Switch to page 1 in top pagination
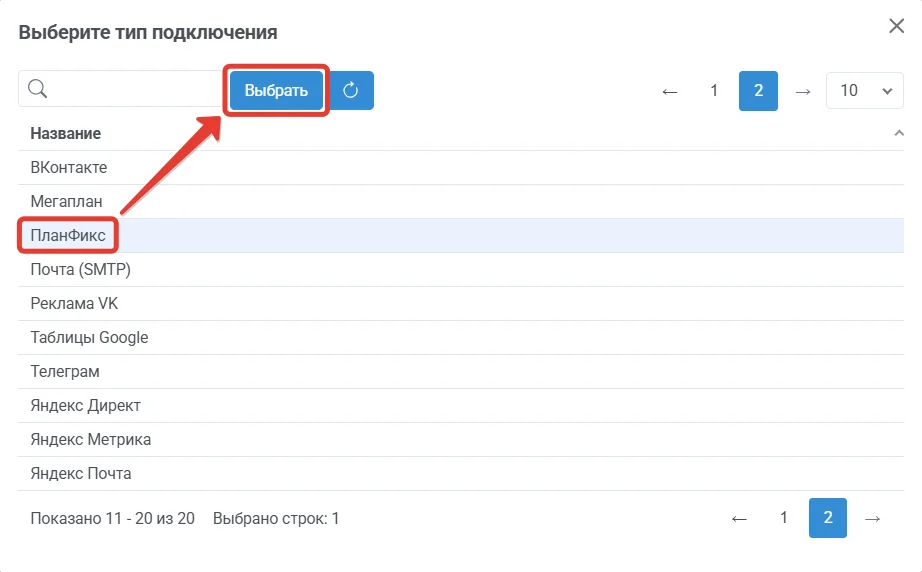The image size is (922, 572). (x=714, y=91)
